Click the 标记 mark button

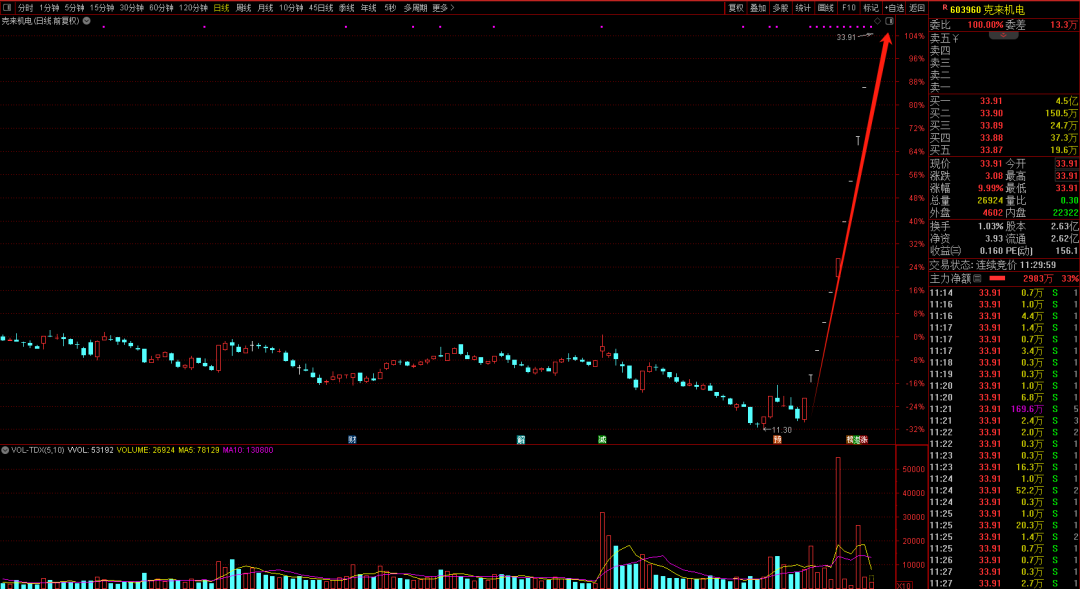coord(871,8)
